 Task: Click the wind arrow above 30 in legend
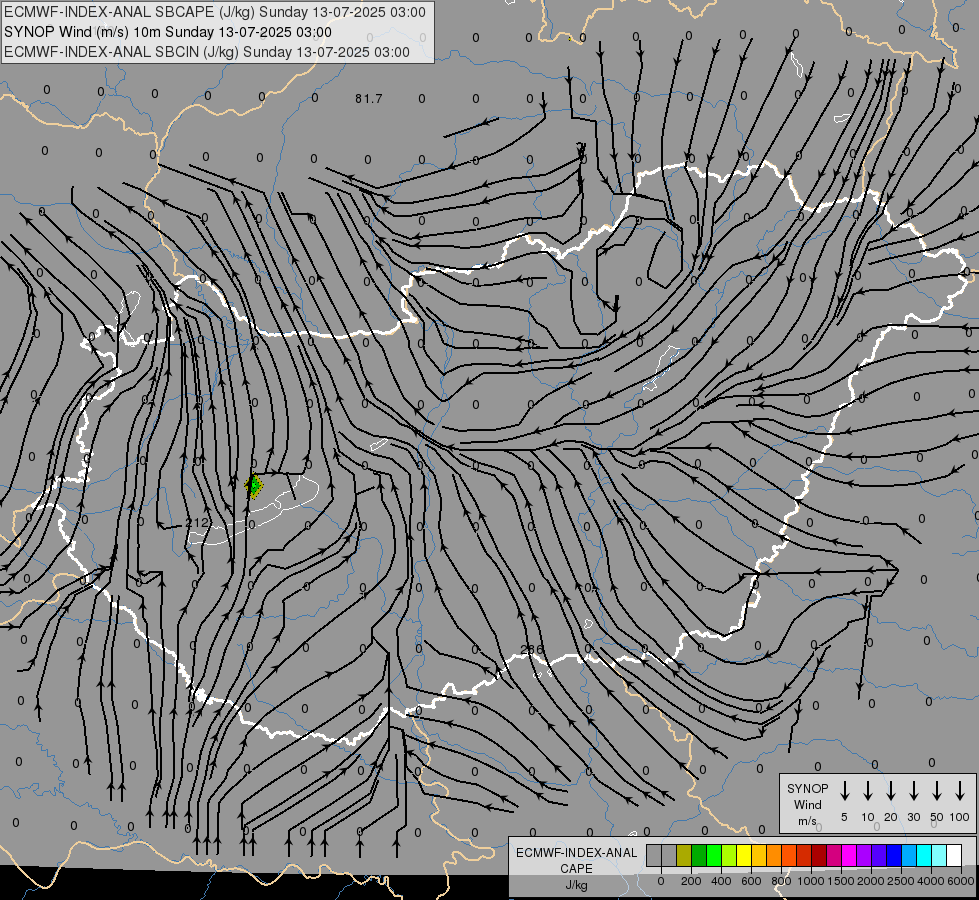[913, 791]
